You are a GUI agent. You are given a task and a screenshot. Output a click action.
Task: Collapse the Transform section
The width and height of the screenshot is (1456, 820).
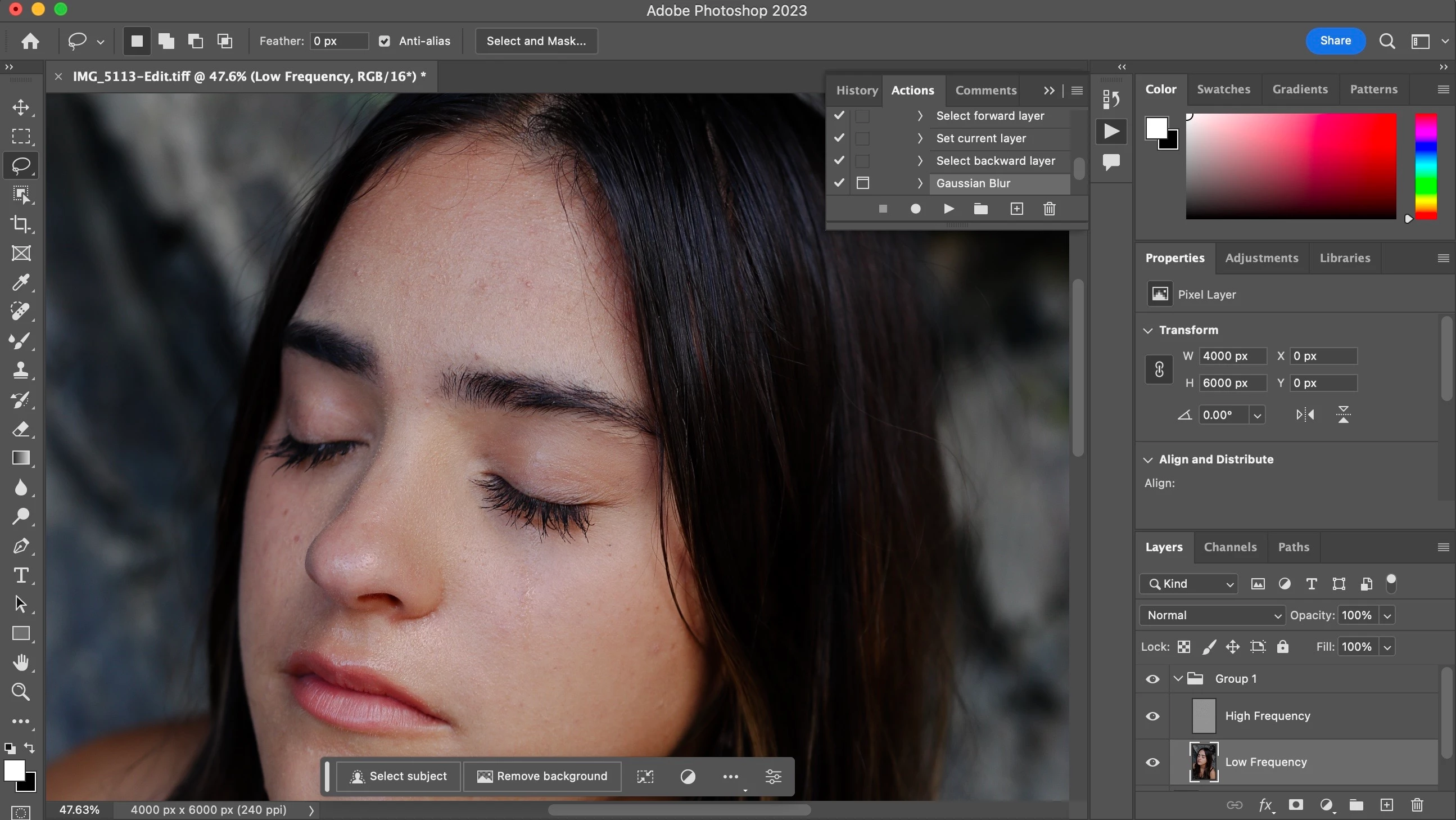pyautogui.click(x=1147, y=330)
